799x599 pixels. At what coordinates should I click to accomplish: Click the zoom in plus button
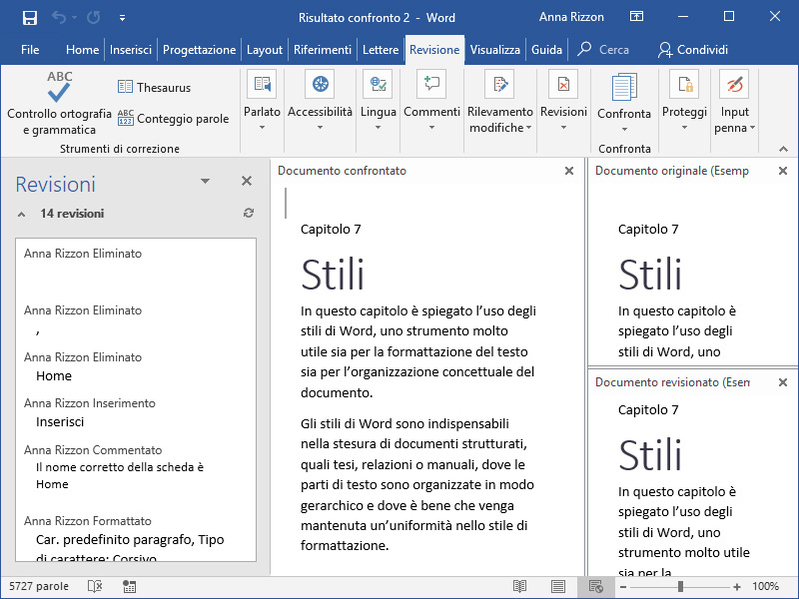[x=737, y=587]
